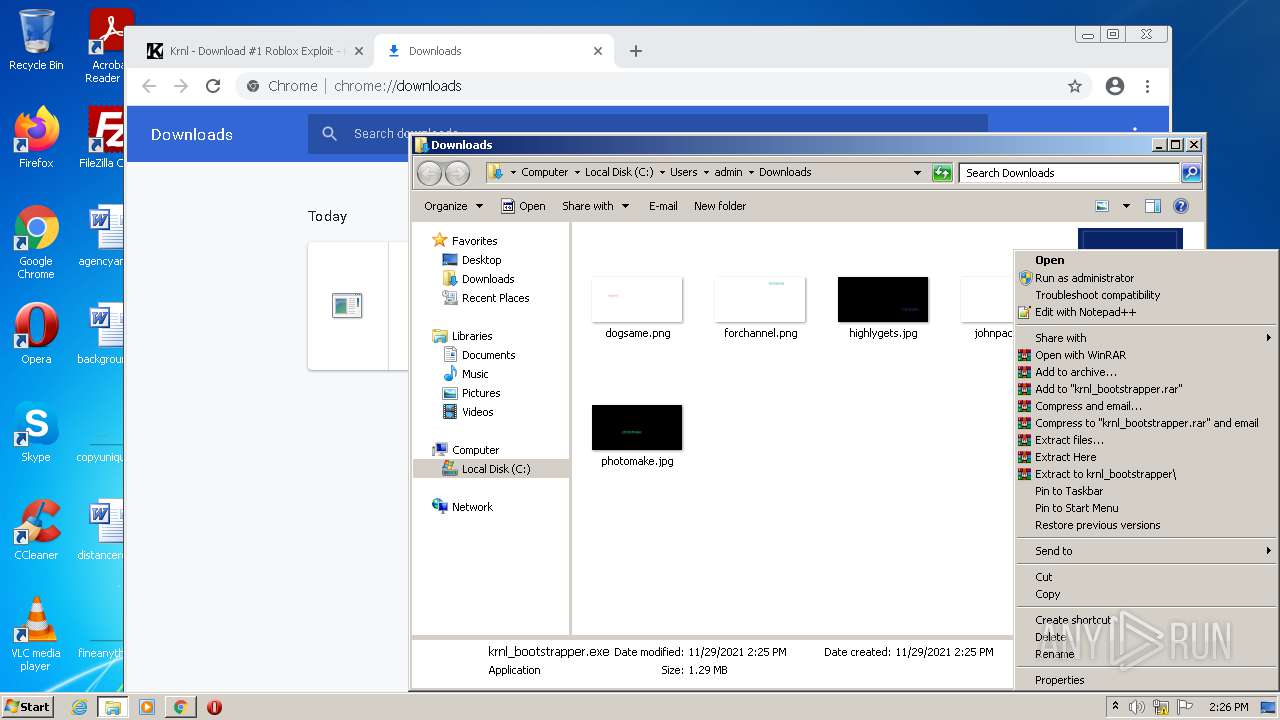1280x720 pixels.
Task: Bookmark this page with star icon
Action: 1075,86
